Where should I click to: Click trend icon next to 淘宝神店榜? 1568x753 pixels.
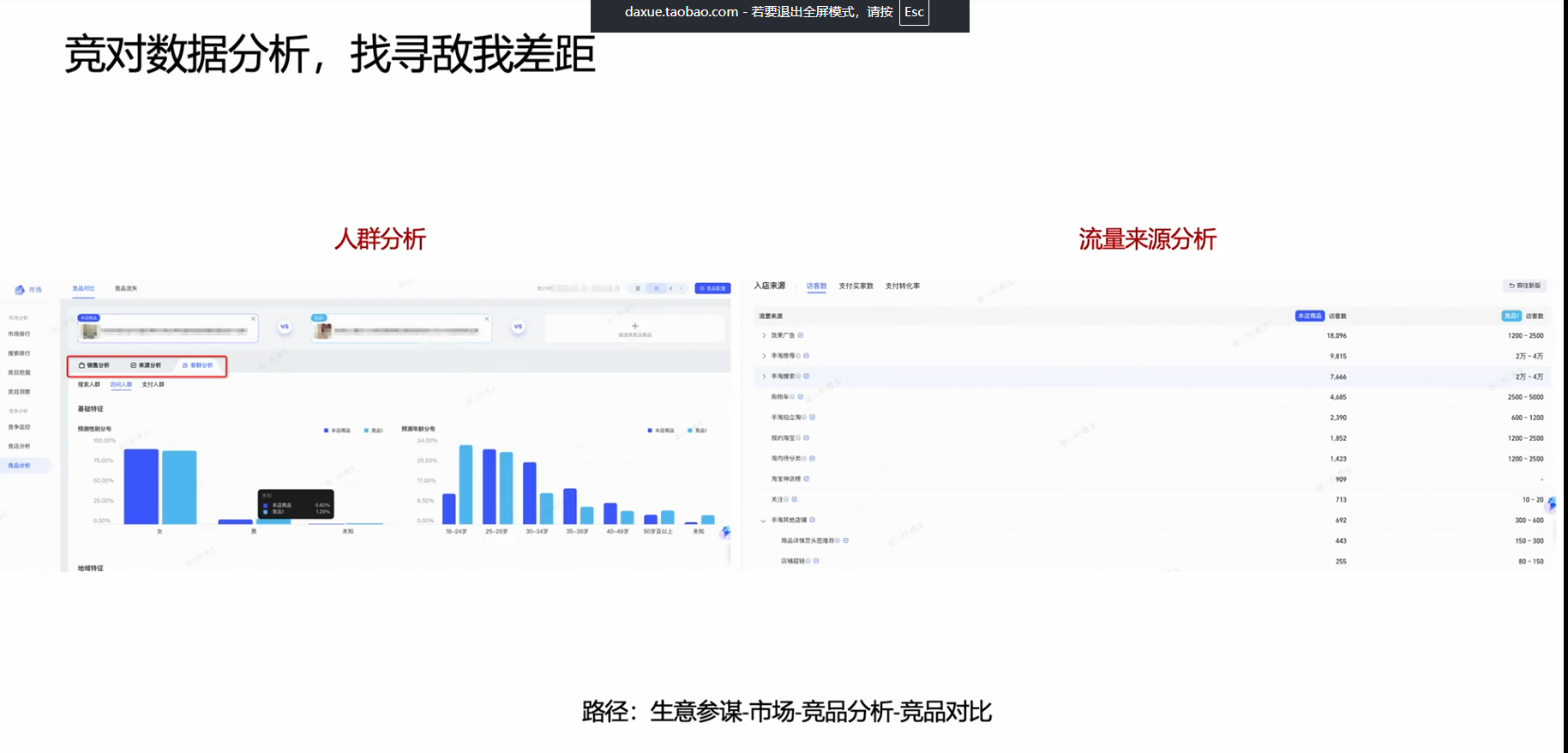[x=807, y=479]
